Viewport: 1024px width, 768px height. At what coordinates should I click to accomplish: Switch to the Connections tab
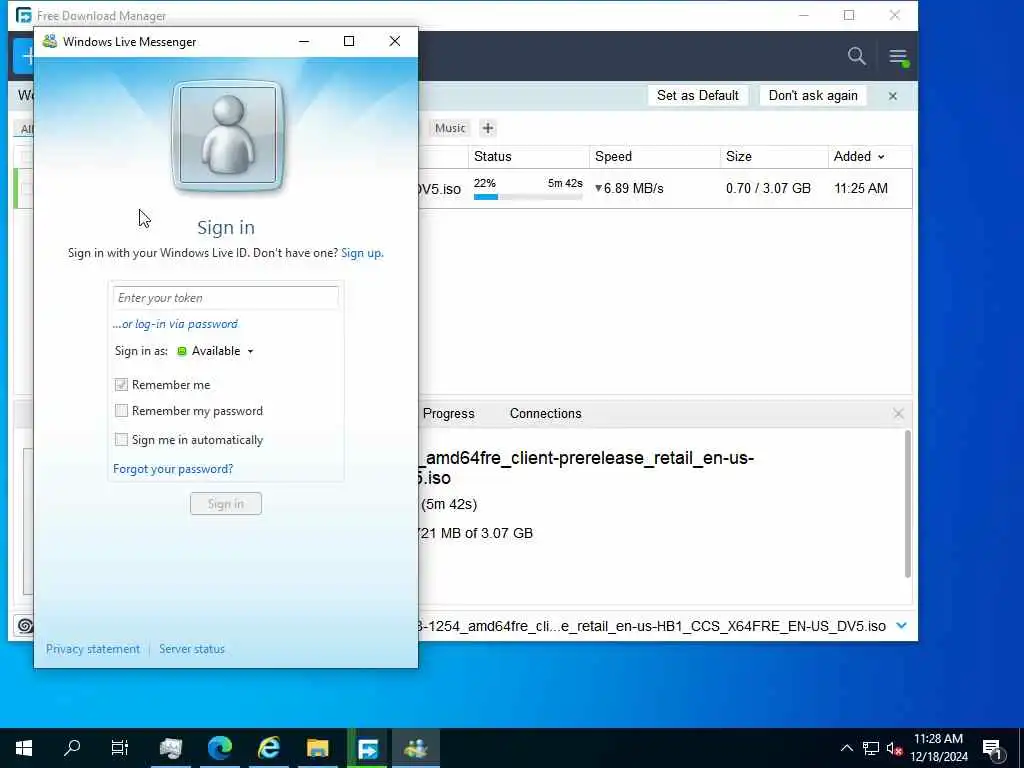[545, 413]
